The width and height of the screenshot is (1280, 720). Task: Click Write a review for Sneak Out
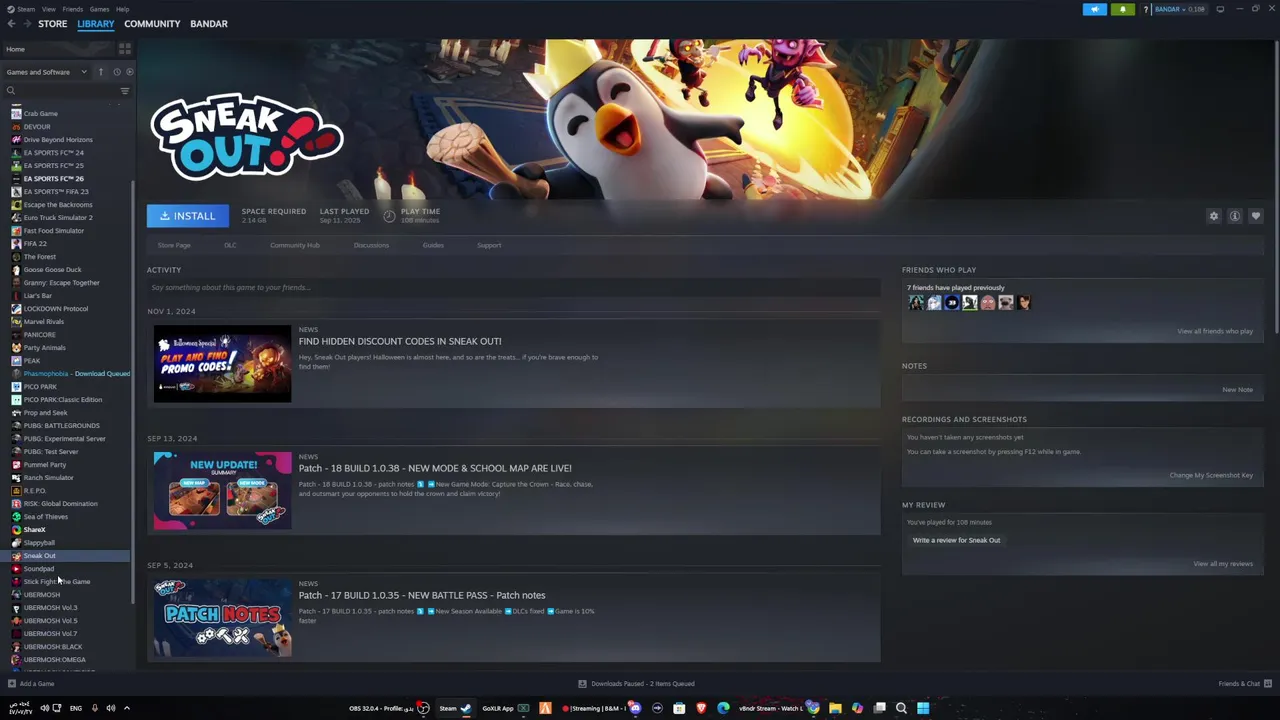[x=956, y=540]
